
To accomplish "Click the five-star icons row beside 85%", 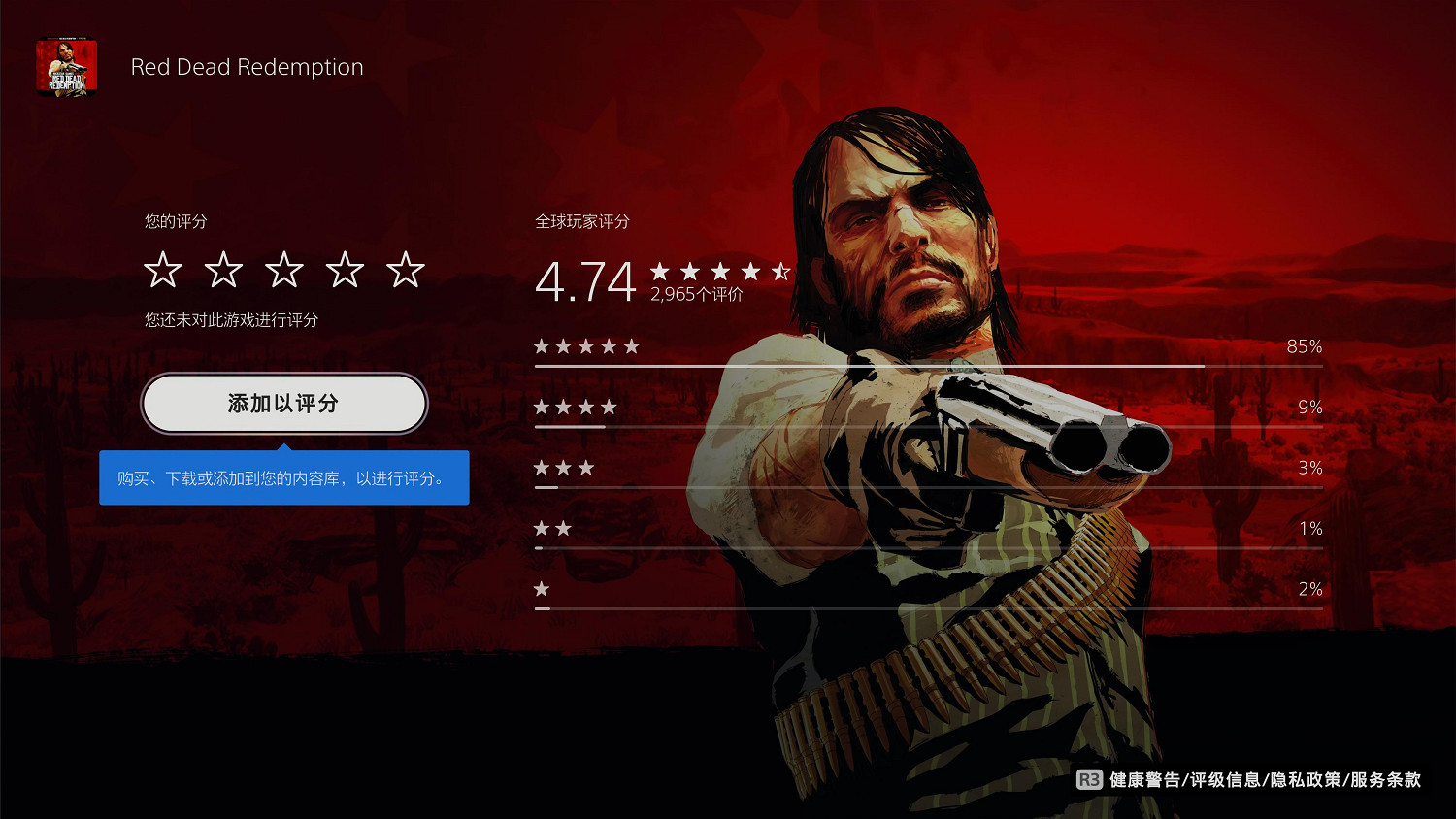I will [x=586, y=346].
